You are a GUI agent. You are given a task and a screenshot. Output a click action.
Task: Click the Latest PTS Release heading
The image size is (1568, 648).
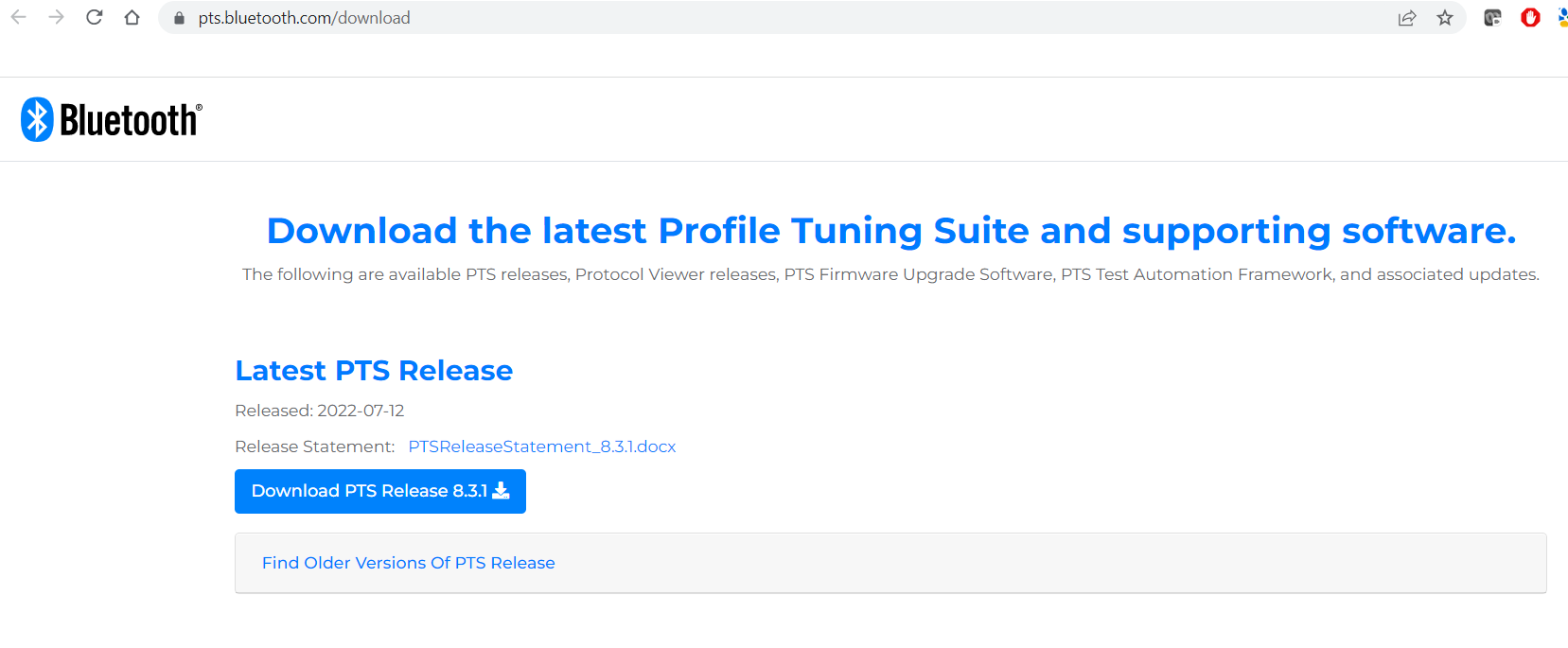click(x=374, y=371)
